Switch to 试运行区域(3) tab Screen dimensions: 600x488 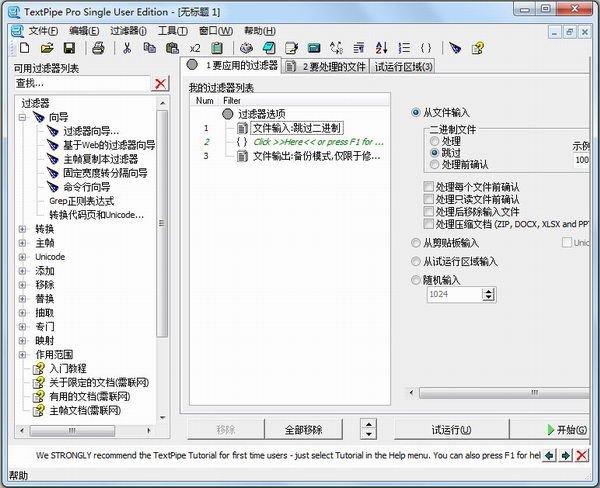click(x=403, y=67)
